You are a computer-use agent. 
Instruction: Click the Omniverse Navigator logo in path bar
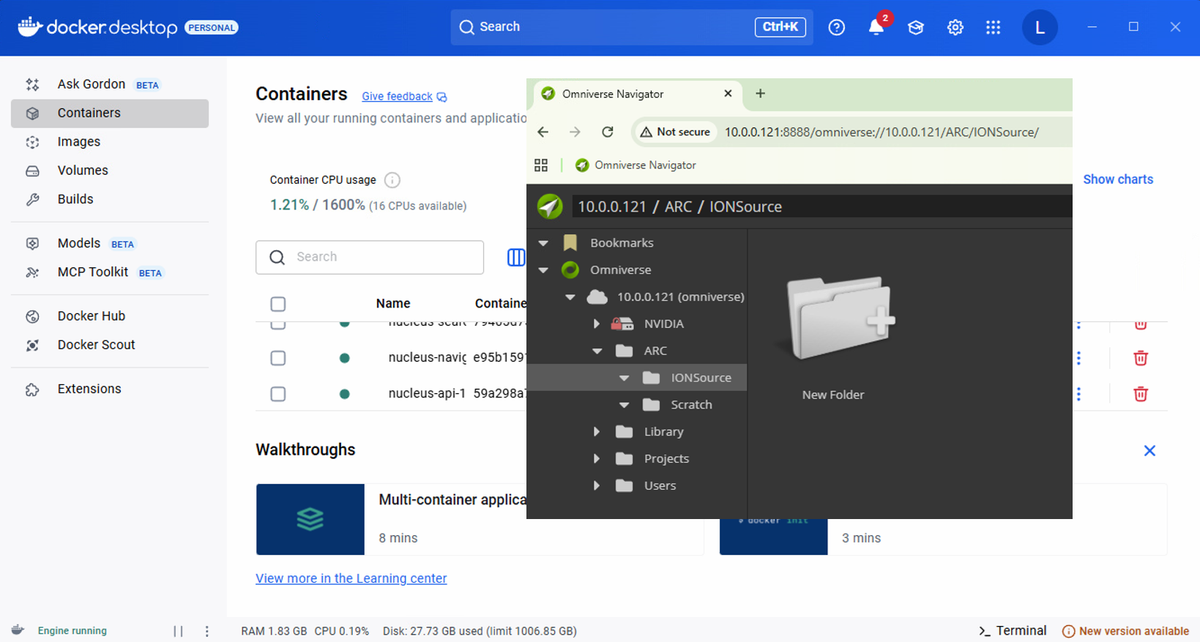point(549,206)
